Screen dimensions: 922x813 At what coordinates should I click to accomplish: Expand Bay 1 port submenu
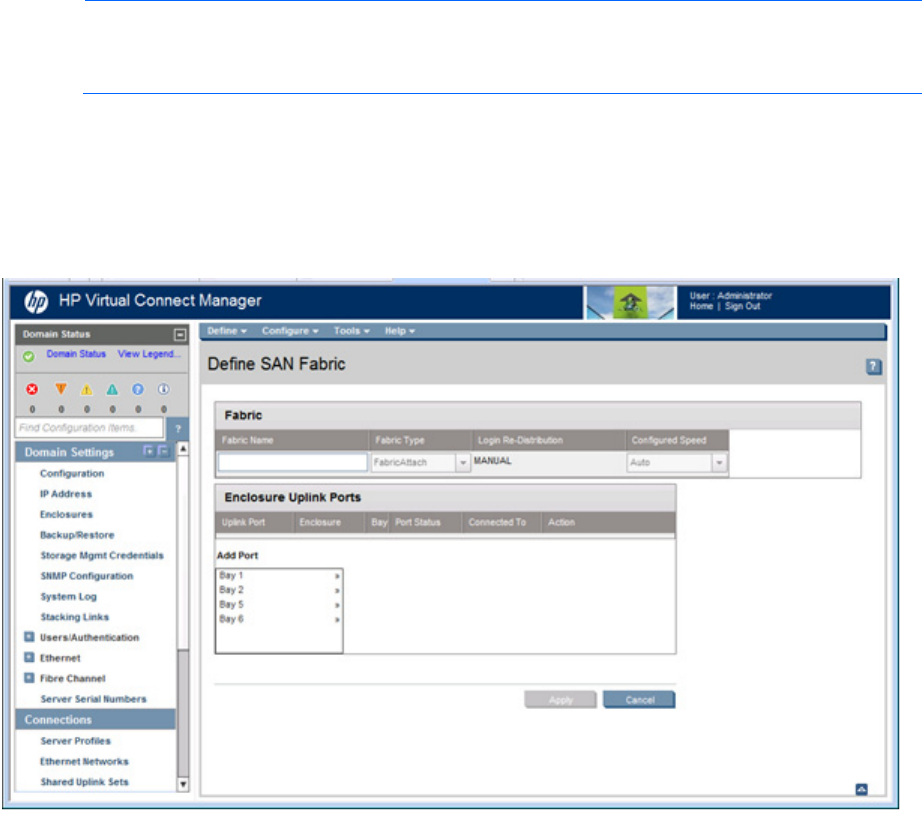pyautogui.click(x=337, y=576)
